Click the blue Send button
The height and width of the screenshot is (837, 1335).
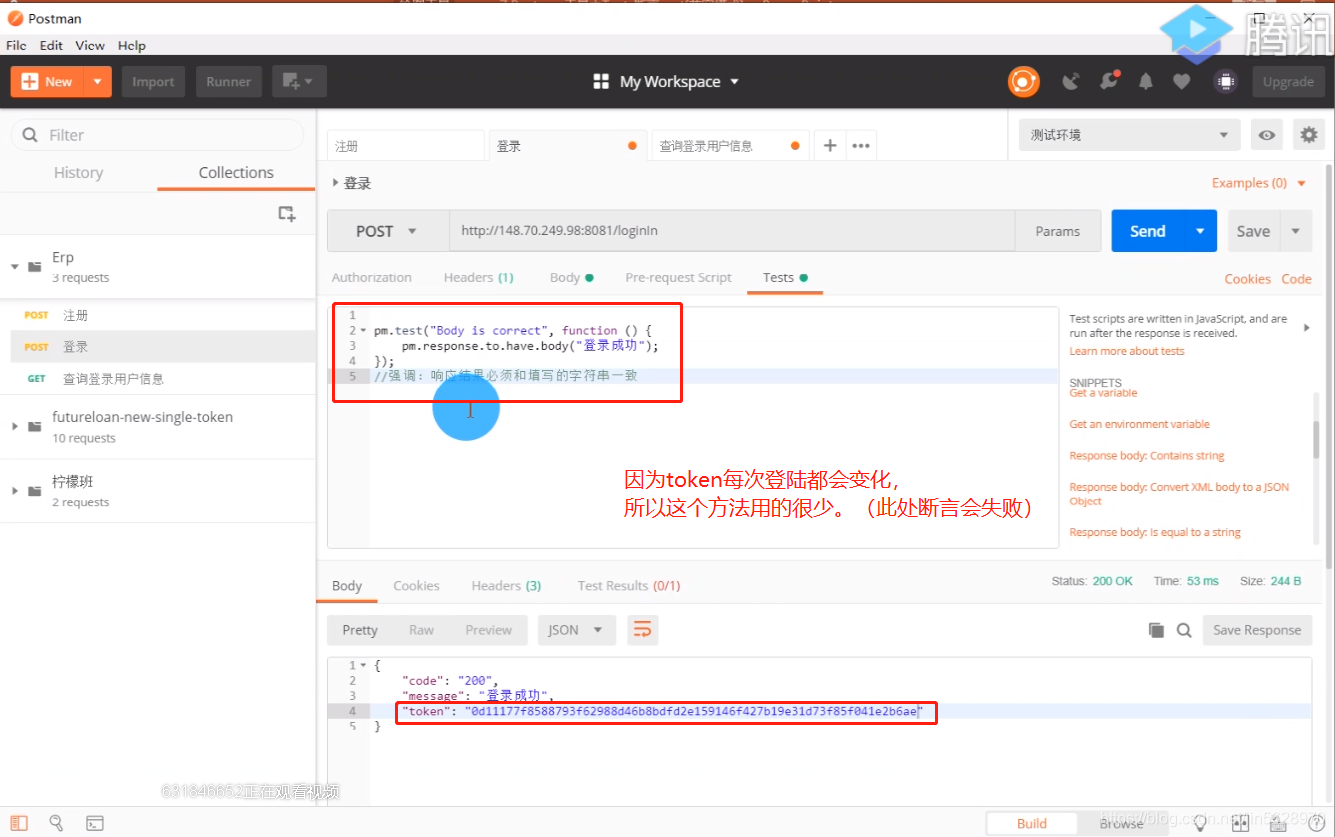pyautogui.click(x=1148, y=231)
